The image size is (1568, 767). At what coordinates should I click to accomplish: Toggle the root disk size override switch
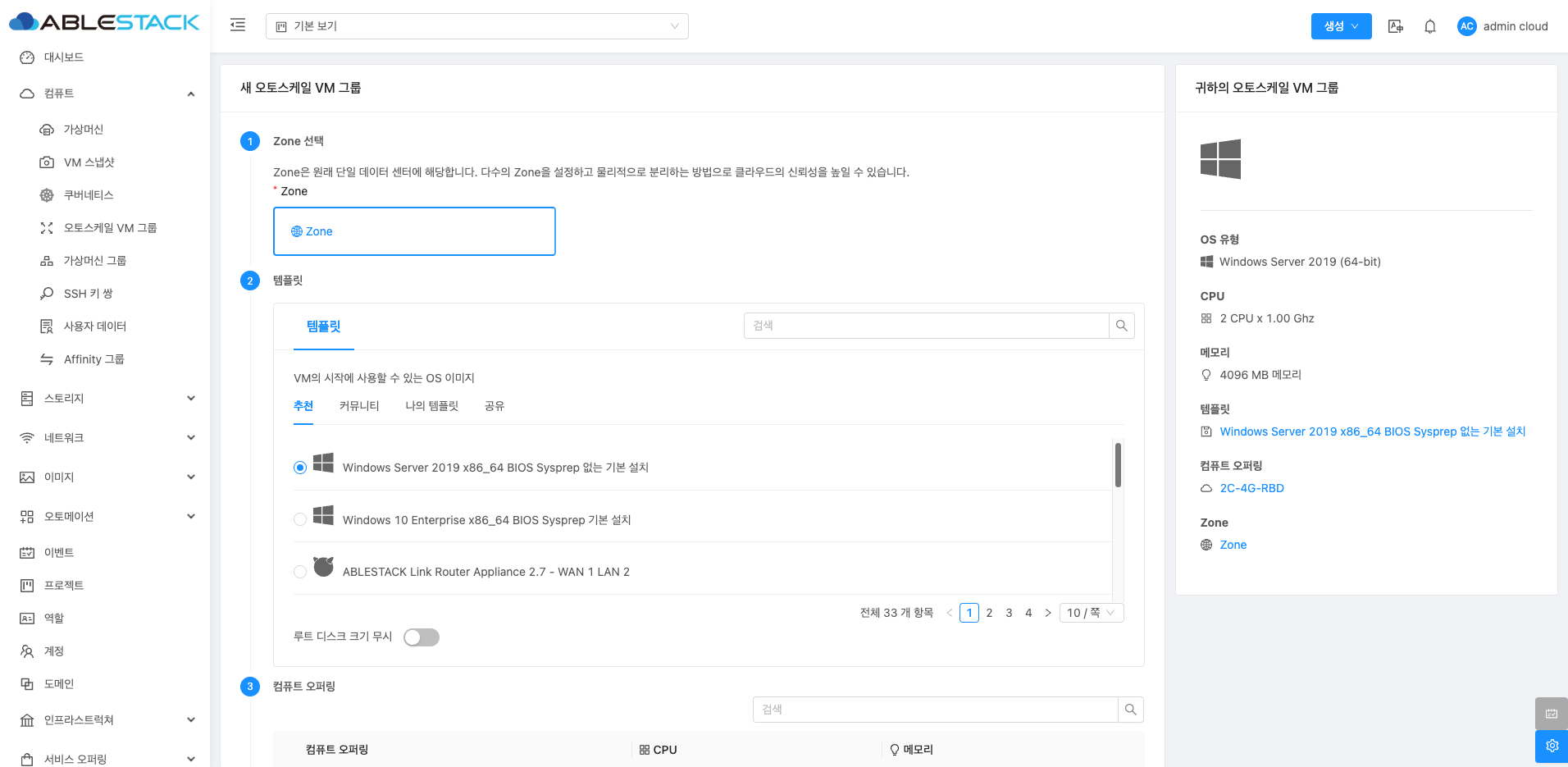[x=422, y=637]
